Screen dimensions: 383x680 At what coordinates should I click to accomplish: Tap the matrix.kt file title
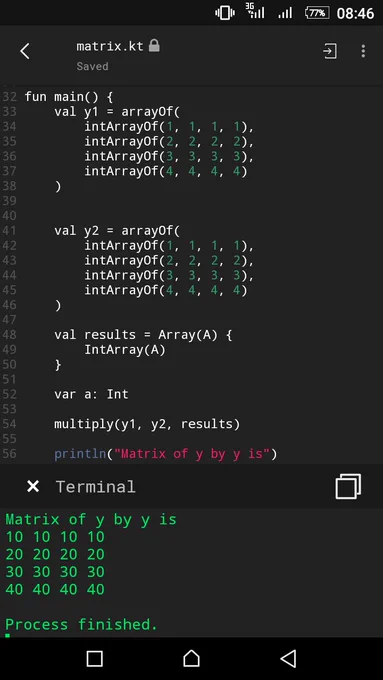110,46
